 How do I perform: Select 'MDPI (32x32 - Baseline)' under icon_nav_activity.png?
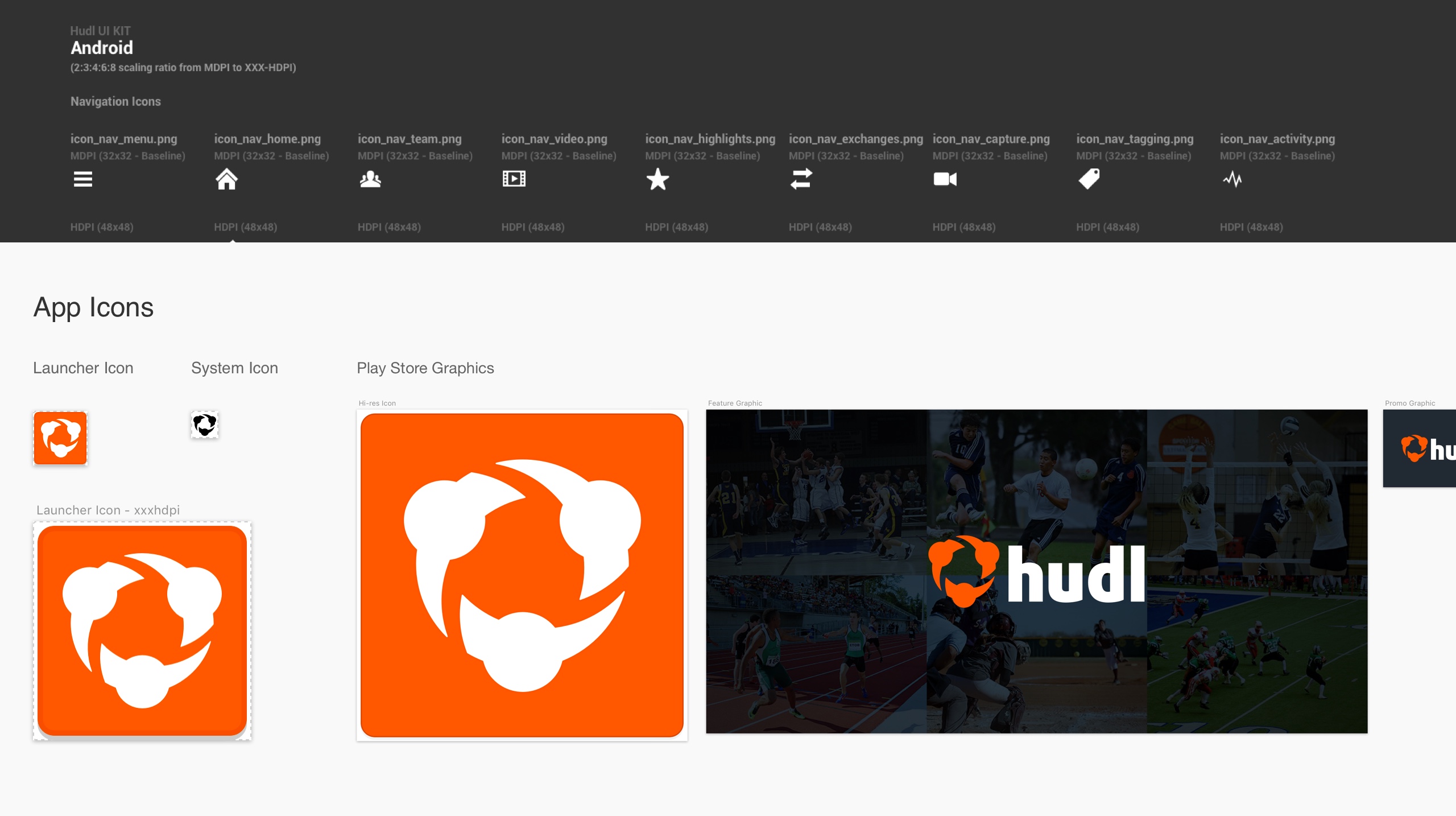pos(1277,156)
